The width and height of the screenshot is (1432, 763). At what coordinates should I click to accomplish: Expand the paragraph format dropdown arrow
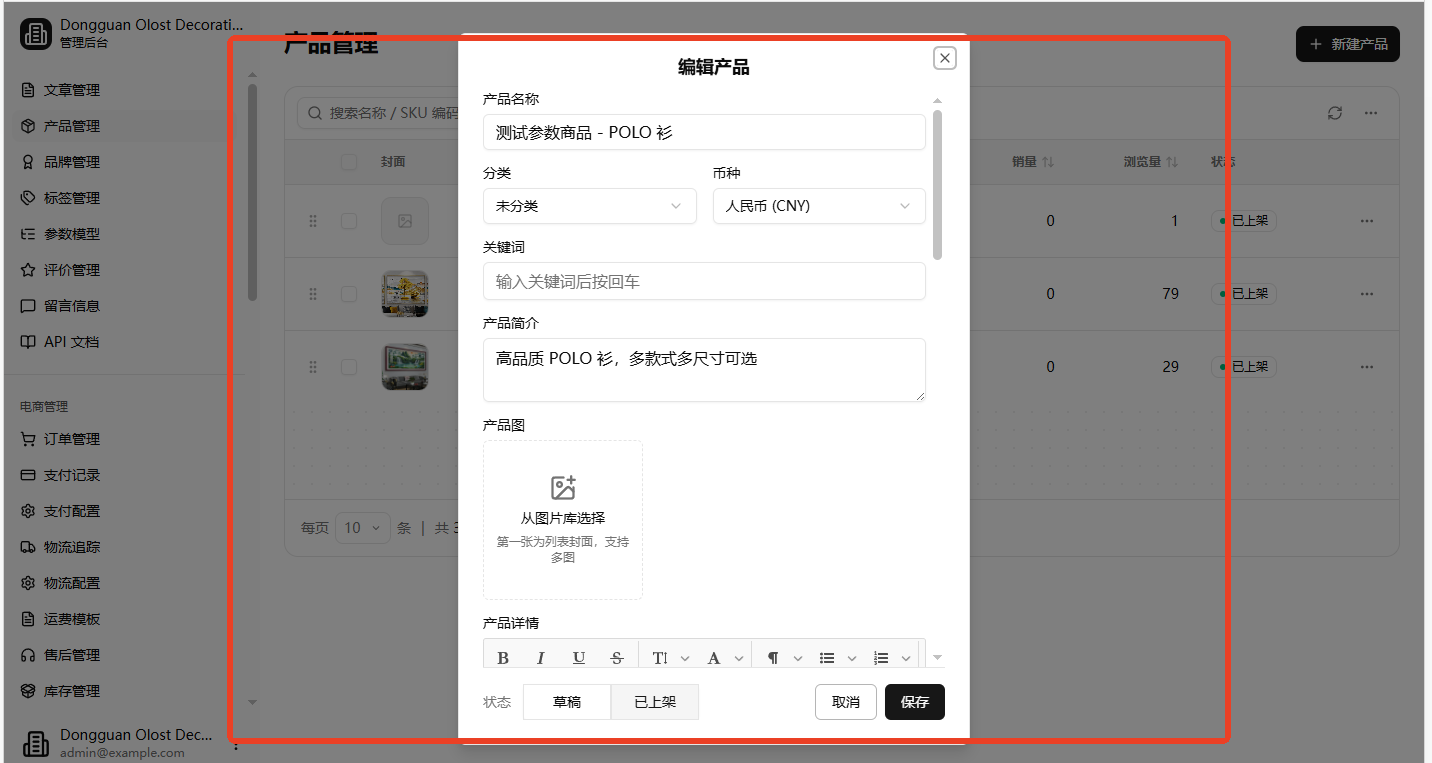[x=798, y=658]
